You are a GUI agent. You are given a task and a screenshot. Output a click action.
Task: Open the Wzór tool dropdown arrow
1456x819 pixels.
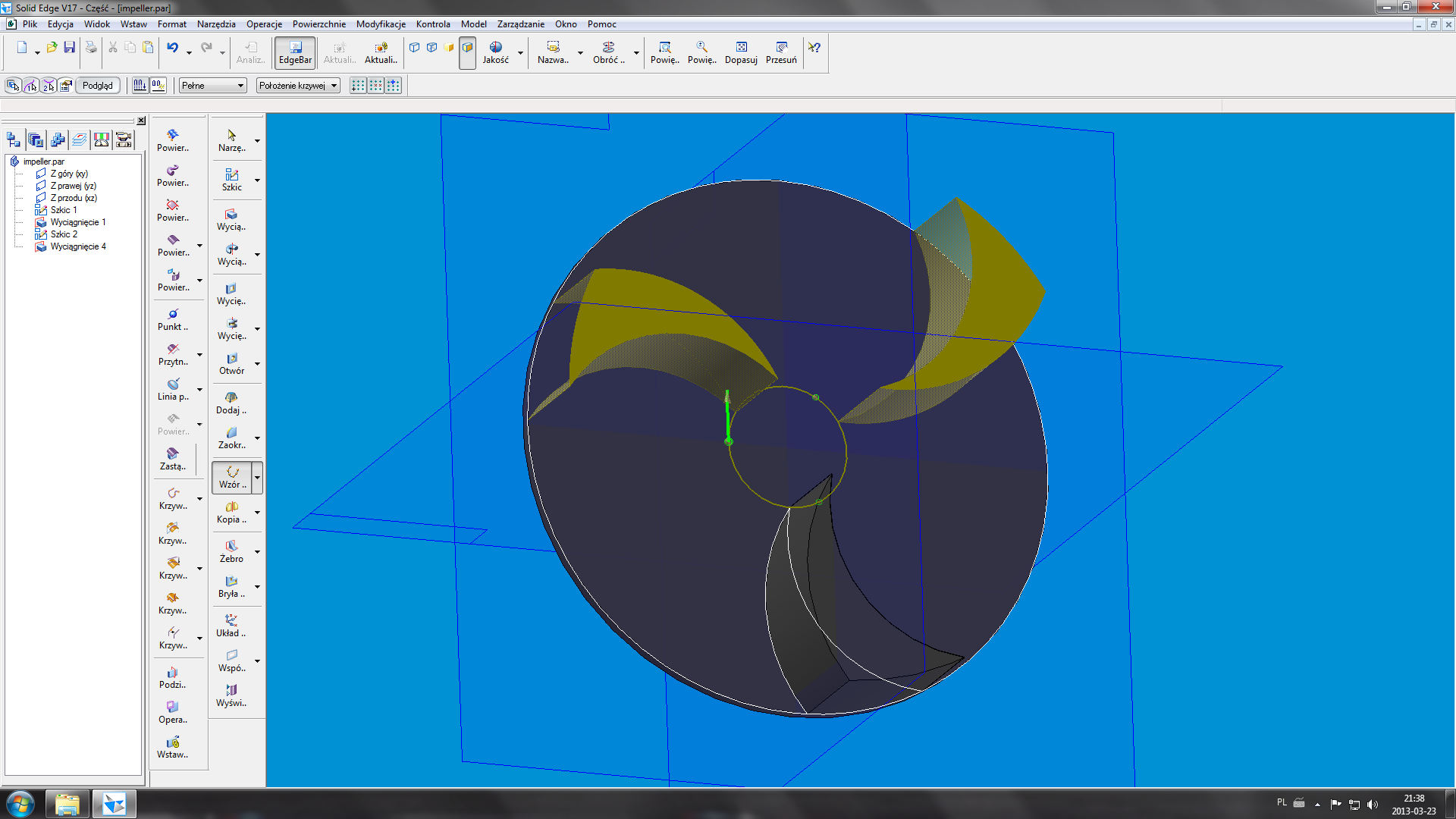point(257,478)
